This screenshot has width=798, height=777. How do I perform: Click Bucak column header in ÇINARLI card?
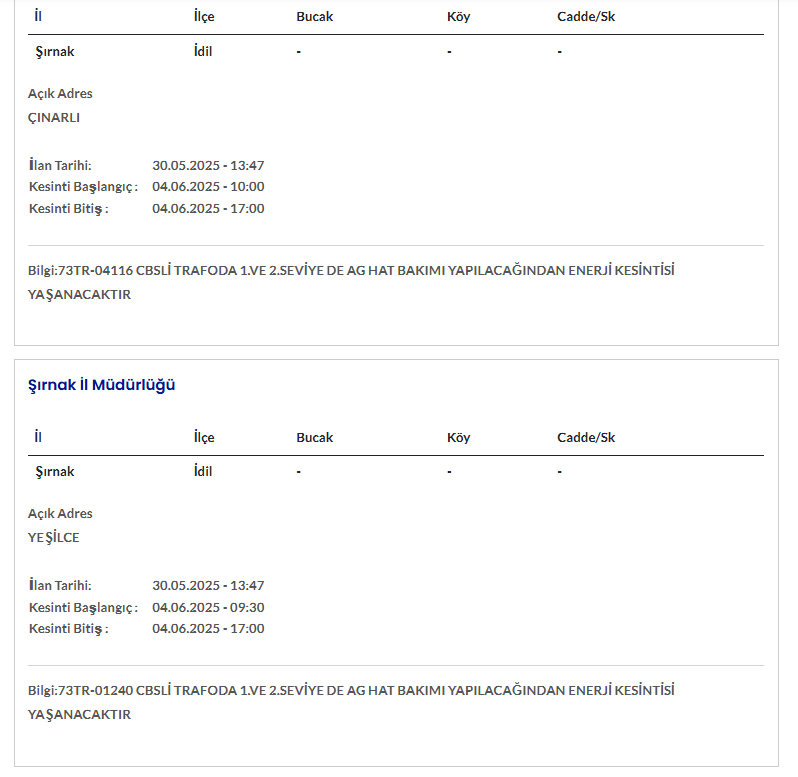[314, 17]
